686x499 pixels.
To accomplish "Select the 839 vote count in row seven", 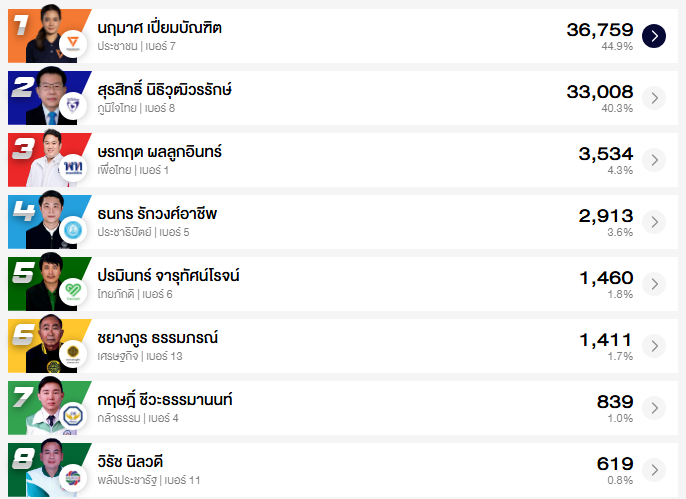I will coord(614,401).
